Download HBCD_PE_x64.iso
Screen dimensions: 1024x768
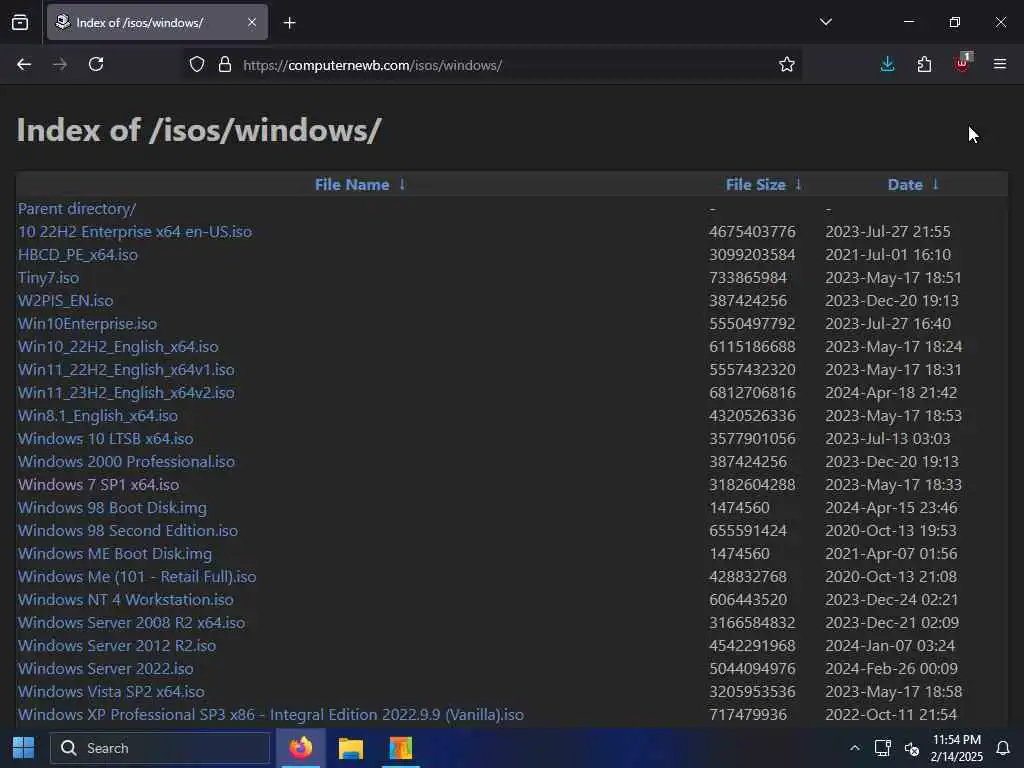tap(78, 255)
